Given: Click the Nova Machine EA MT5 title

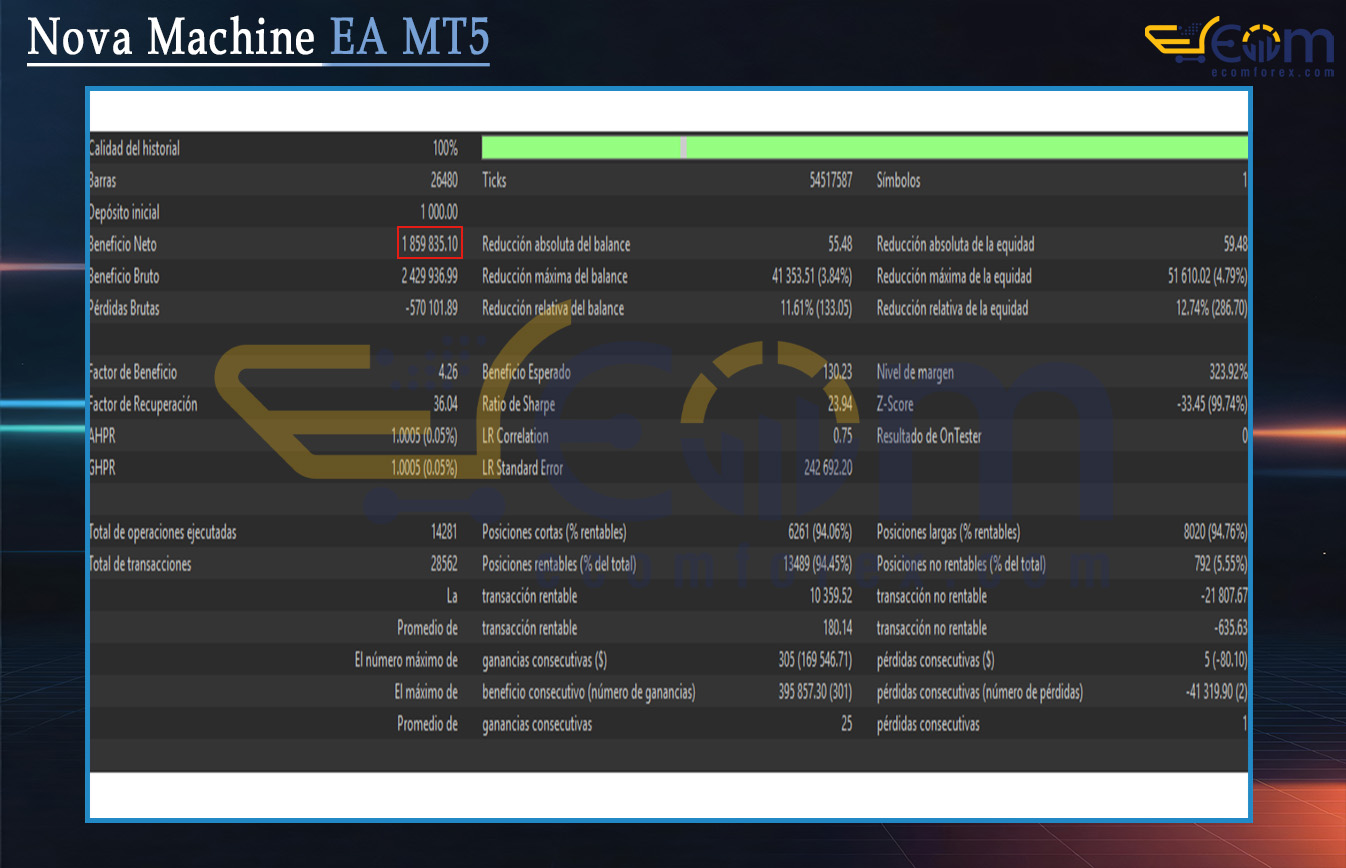Looking at the screenshot, I should click(258, 38).
